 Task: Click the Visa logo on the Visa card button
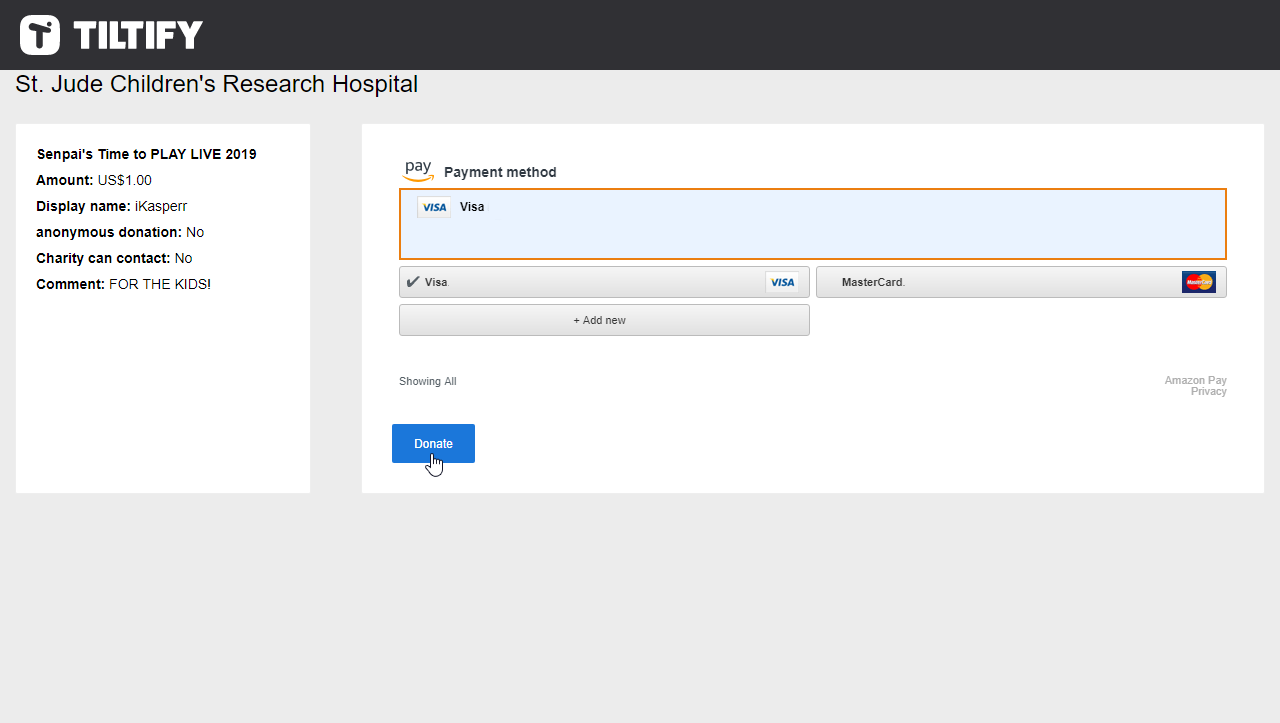tap(782, 282)
